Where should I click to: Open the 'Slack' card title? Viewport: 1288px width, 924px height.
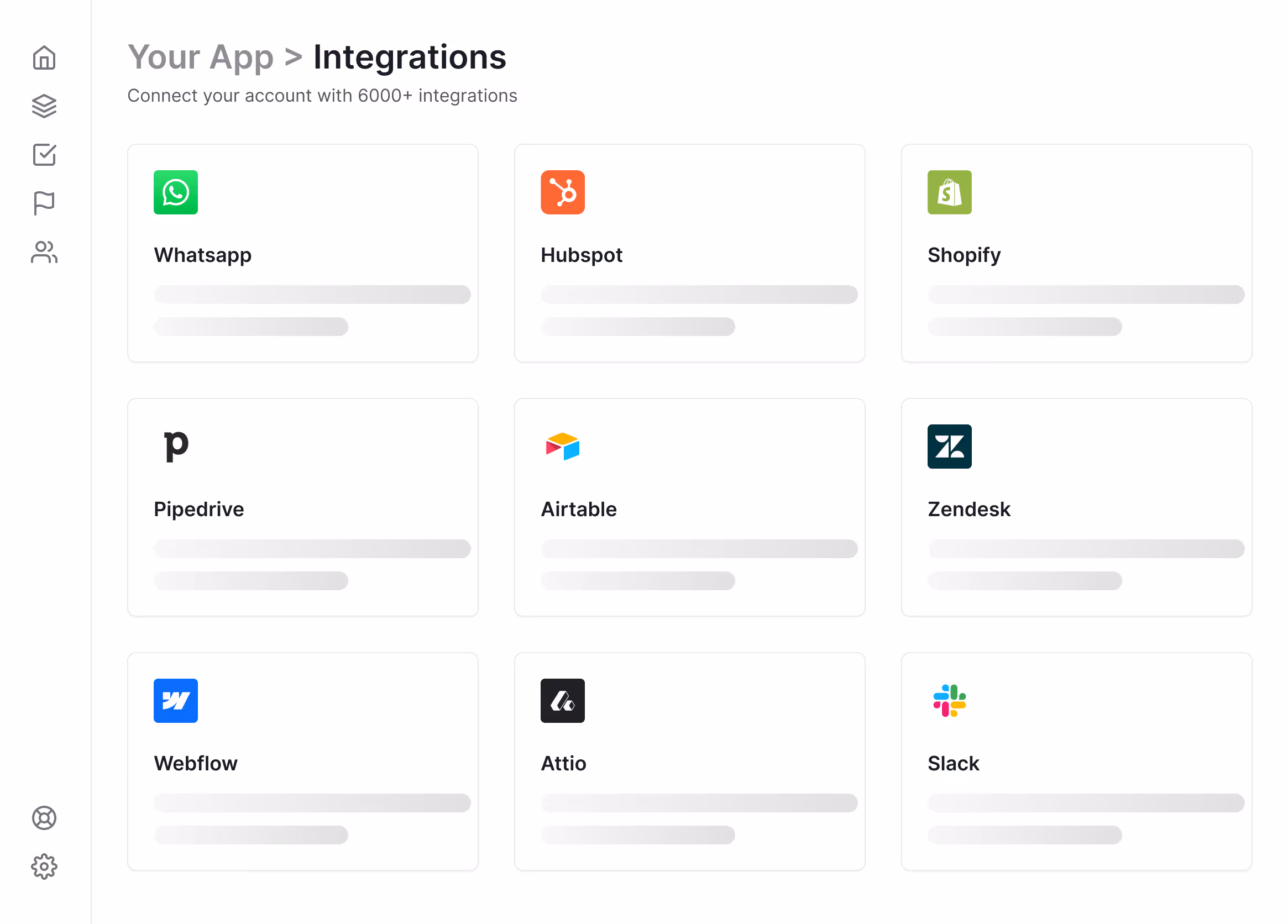click(953, 764)
